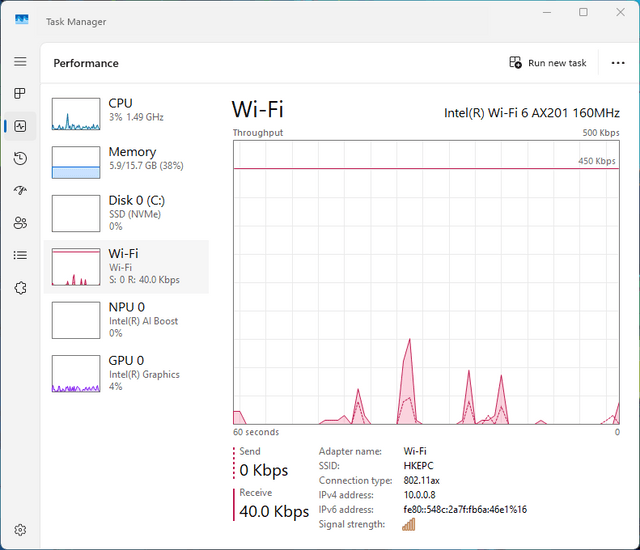Viewport: 640px width, 550px height.
Task: Open the App history page icon
Action: coord(20,158)
